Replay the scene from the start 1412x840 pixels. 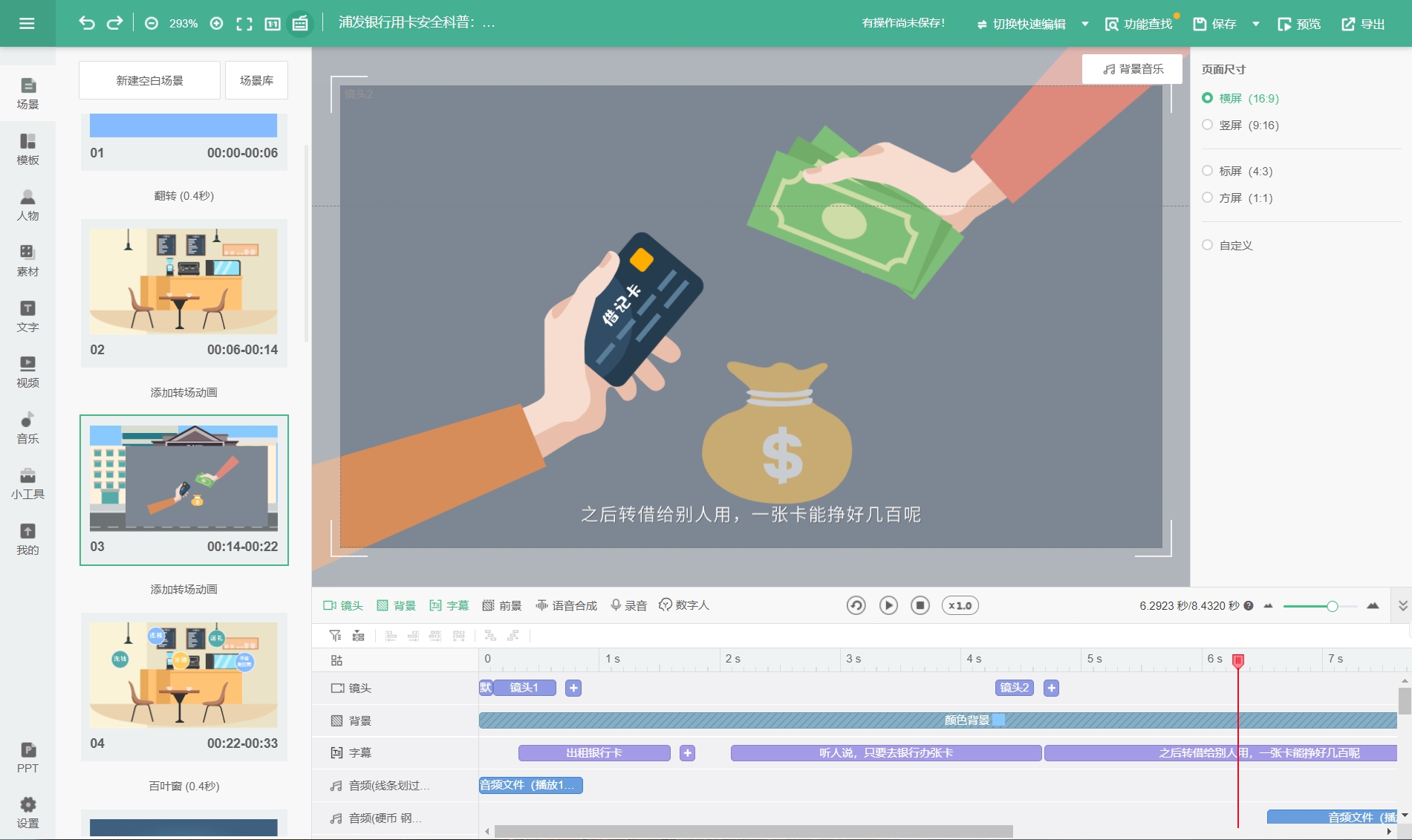pyautogui.click(x=856, y=605)
